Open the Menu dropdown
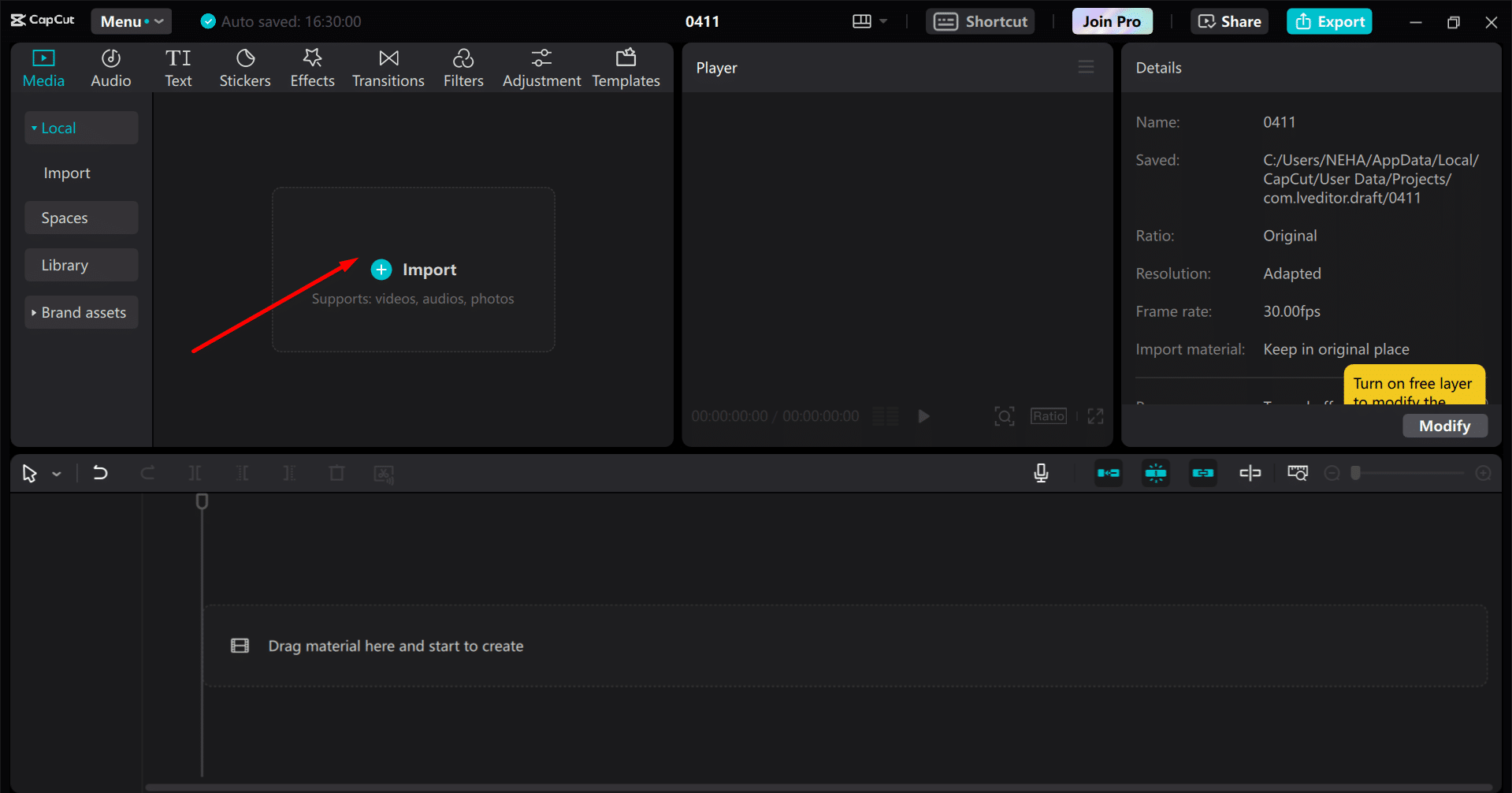This screenshot has width=1512, height=793. (x=131, y=21)
